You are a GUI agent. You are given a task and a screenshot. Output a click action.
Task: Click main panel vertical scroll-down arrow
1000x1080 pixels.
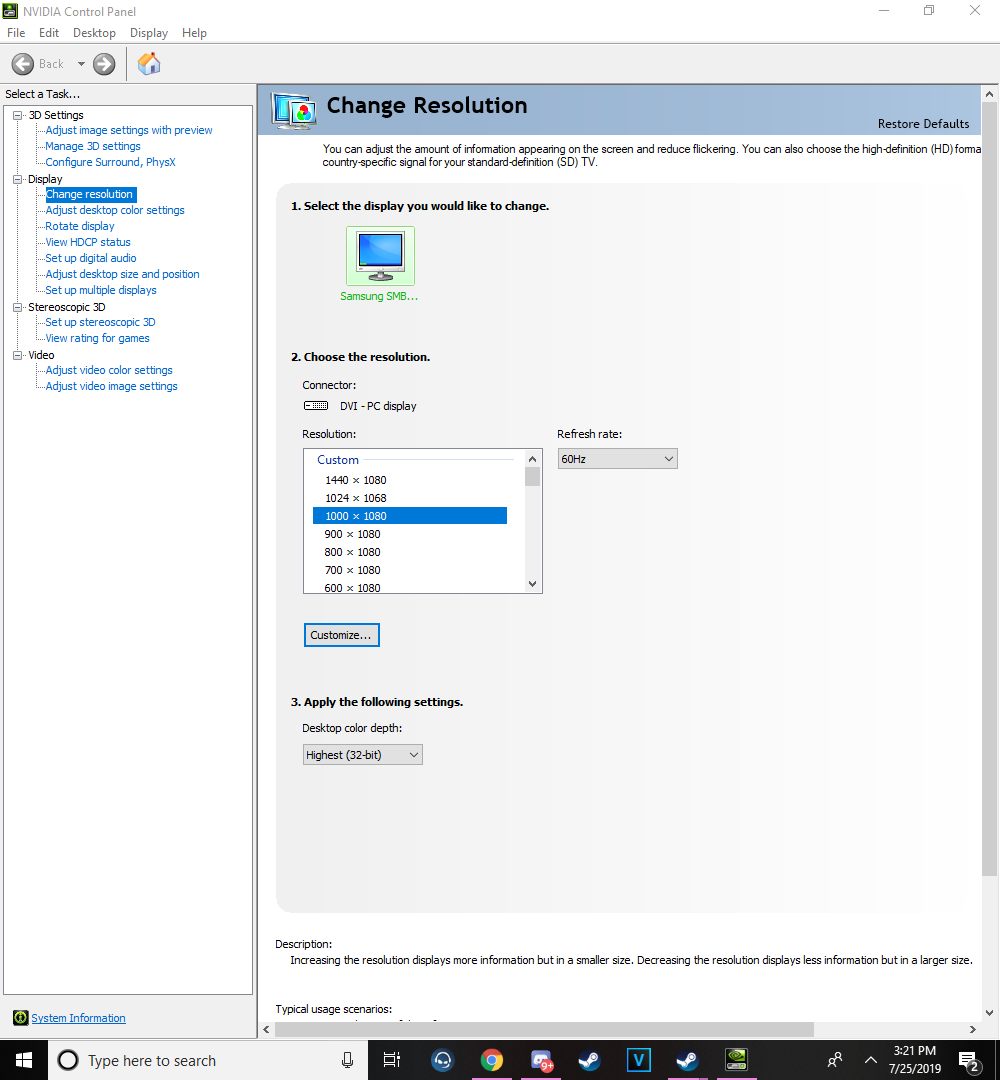tap(990, 1012)
